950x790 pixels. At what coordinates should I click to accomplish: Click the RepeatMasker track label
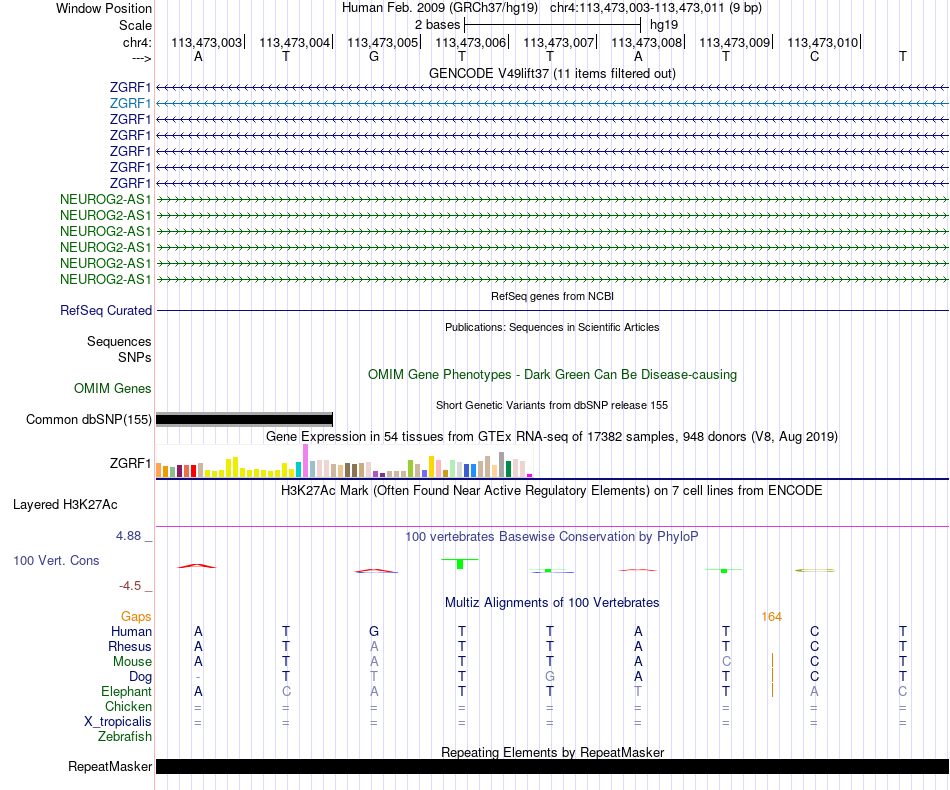110,766
